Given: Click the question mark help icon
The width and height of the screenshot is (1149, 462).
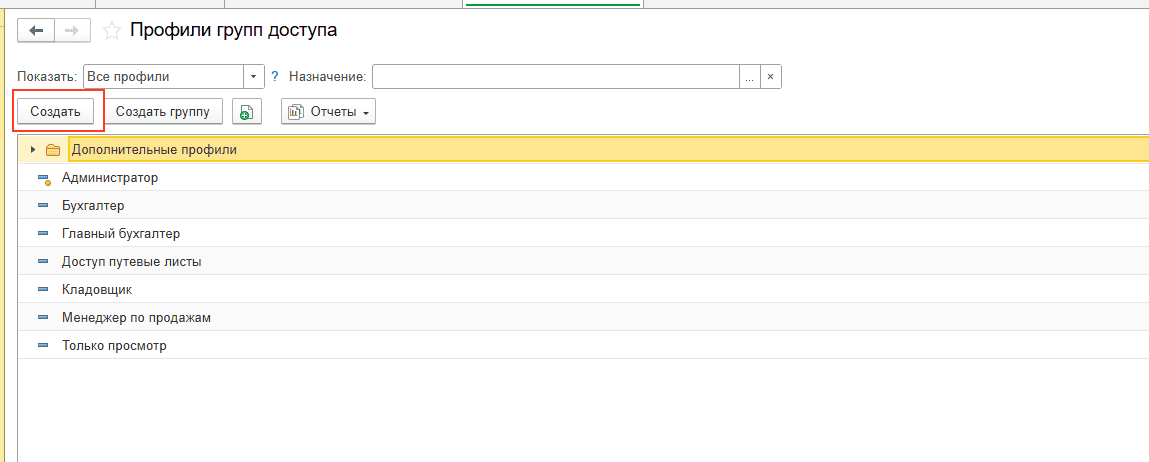Looking at the screenshot, I should 275,76.
